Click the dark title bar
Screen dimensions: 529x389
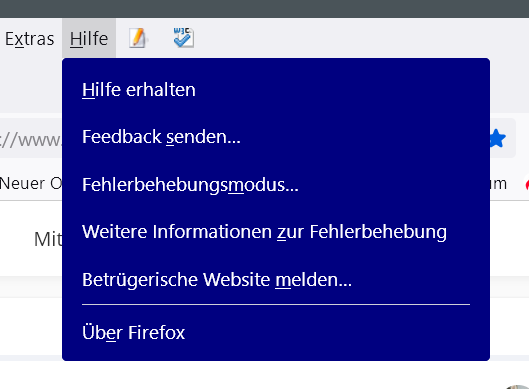click(x=264, y=8)
